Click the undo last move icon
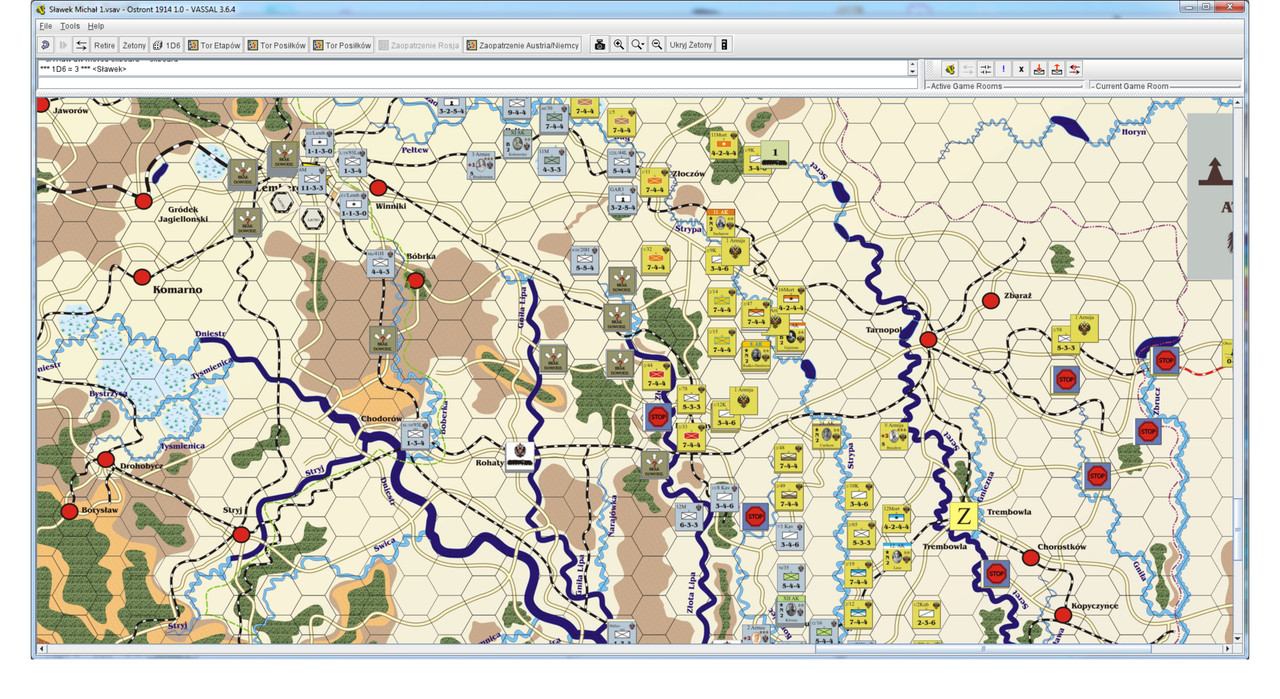Viewport: 1280px width, 699px height. pos(45,45)
